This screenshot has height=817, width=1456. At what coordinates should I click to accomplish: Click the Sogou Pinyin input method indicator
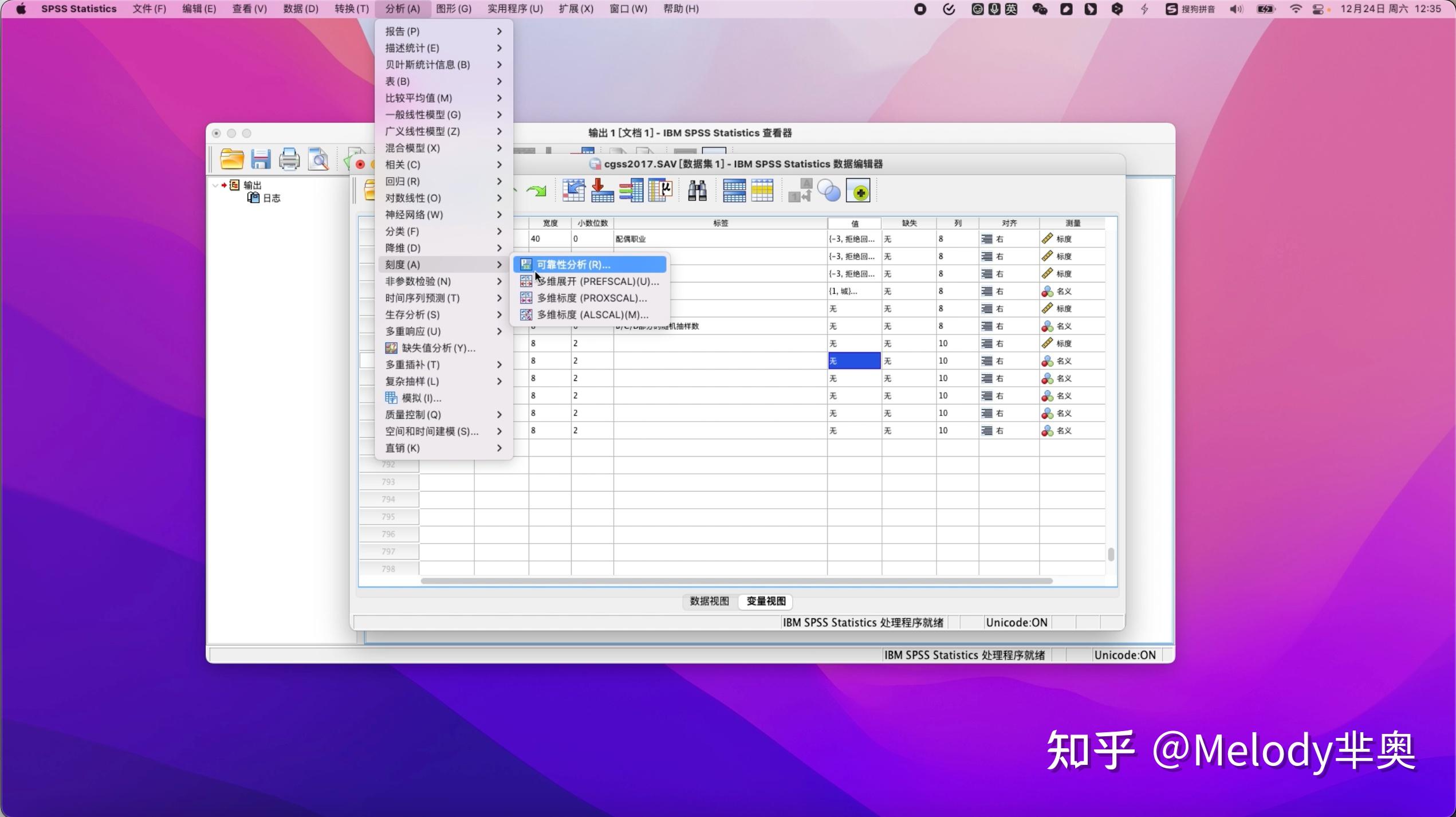pyautogui.click(x=1190, y=9)
